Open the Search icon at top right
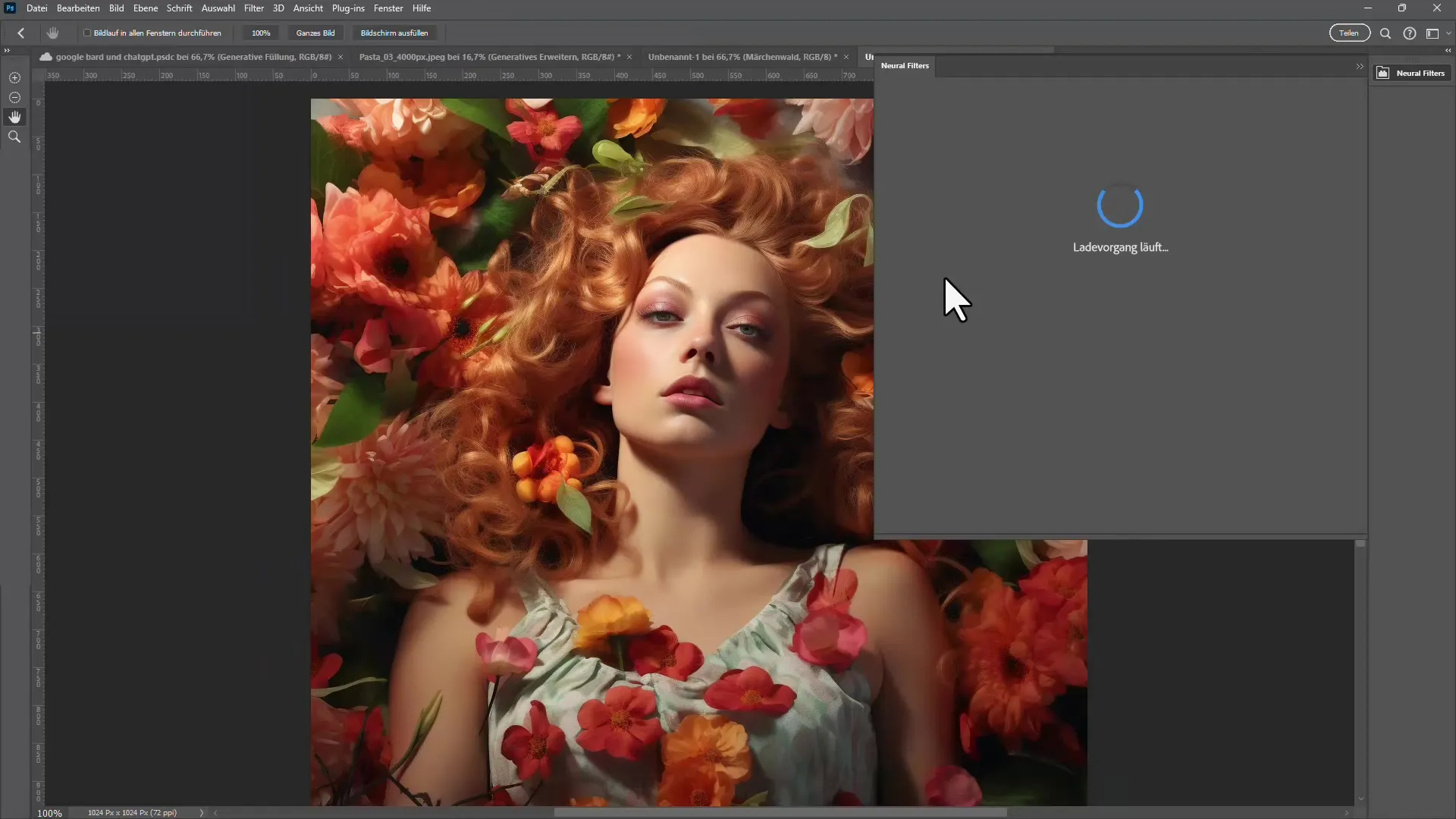The height and width of the screenshot is (819, 1456). 1385,33
